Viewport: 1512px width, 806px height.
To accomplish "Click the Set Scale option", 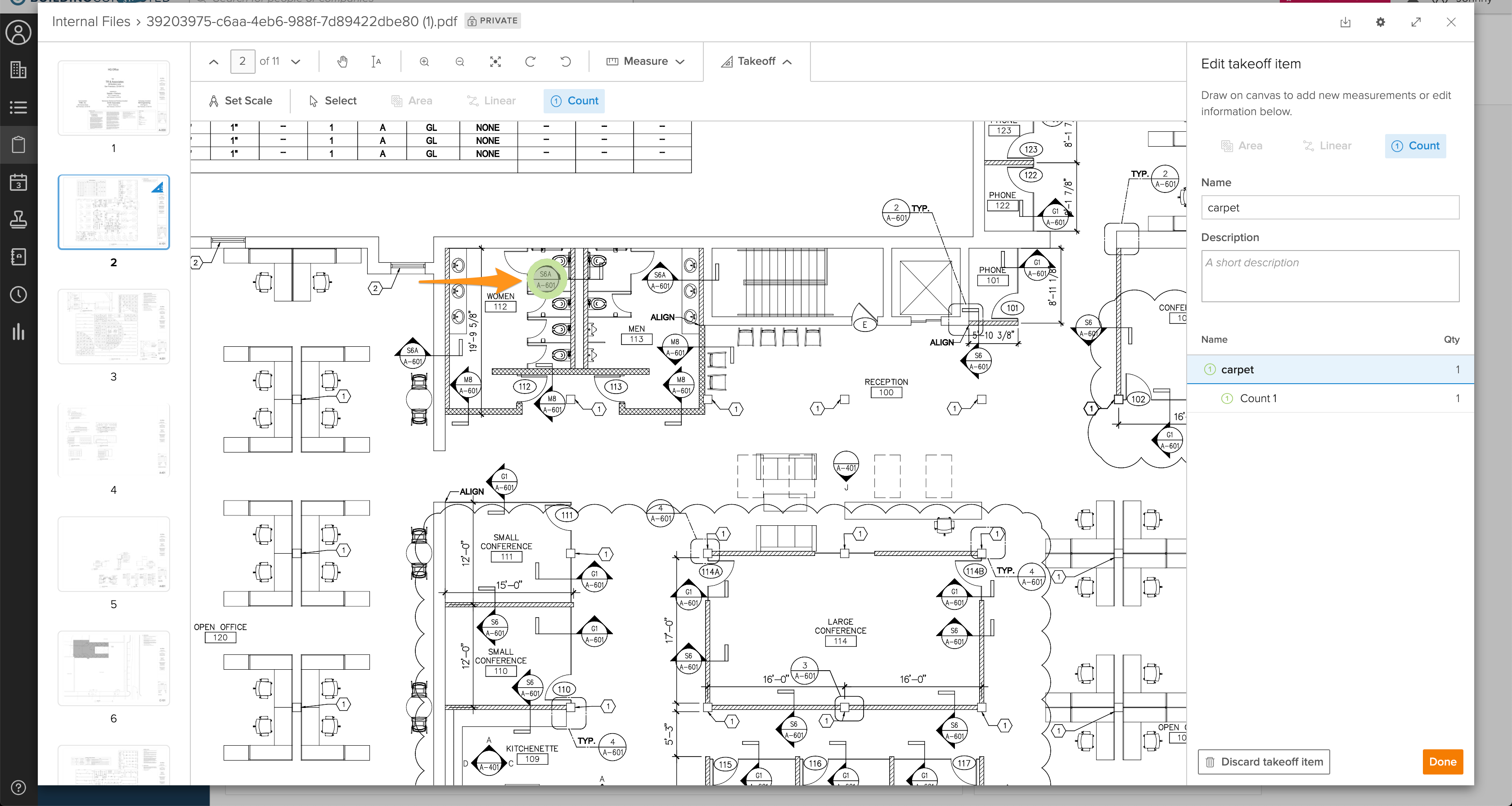I will (240, 101).
